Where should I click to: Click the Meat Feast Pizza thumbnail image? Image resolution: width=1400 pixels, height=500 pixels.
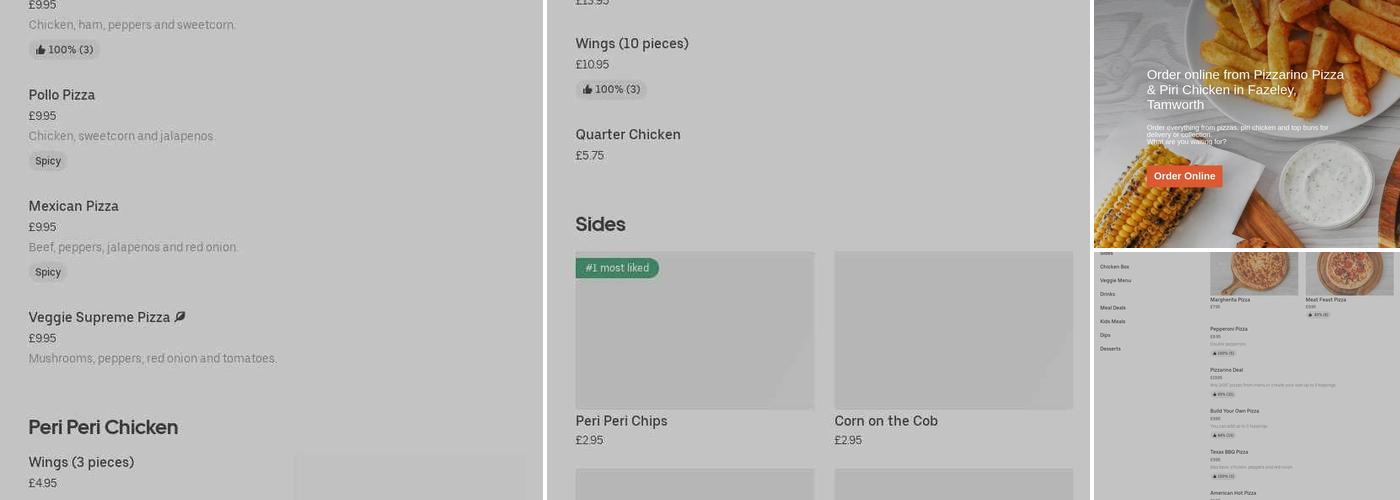coord(1349,273)
